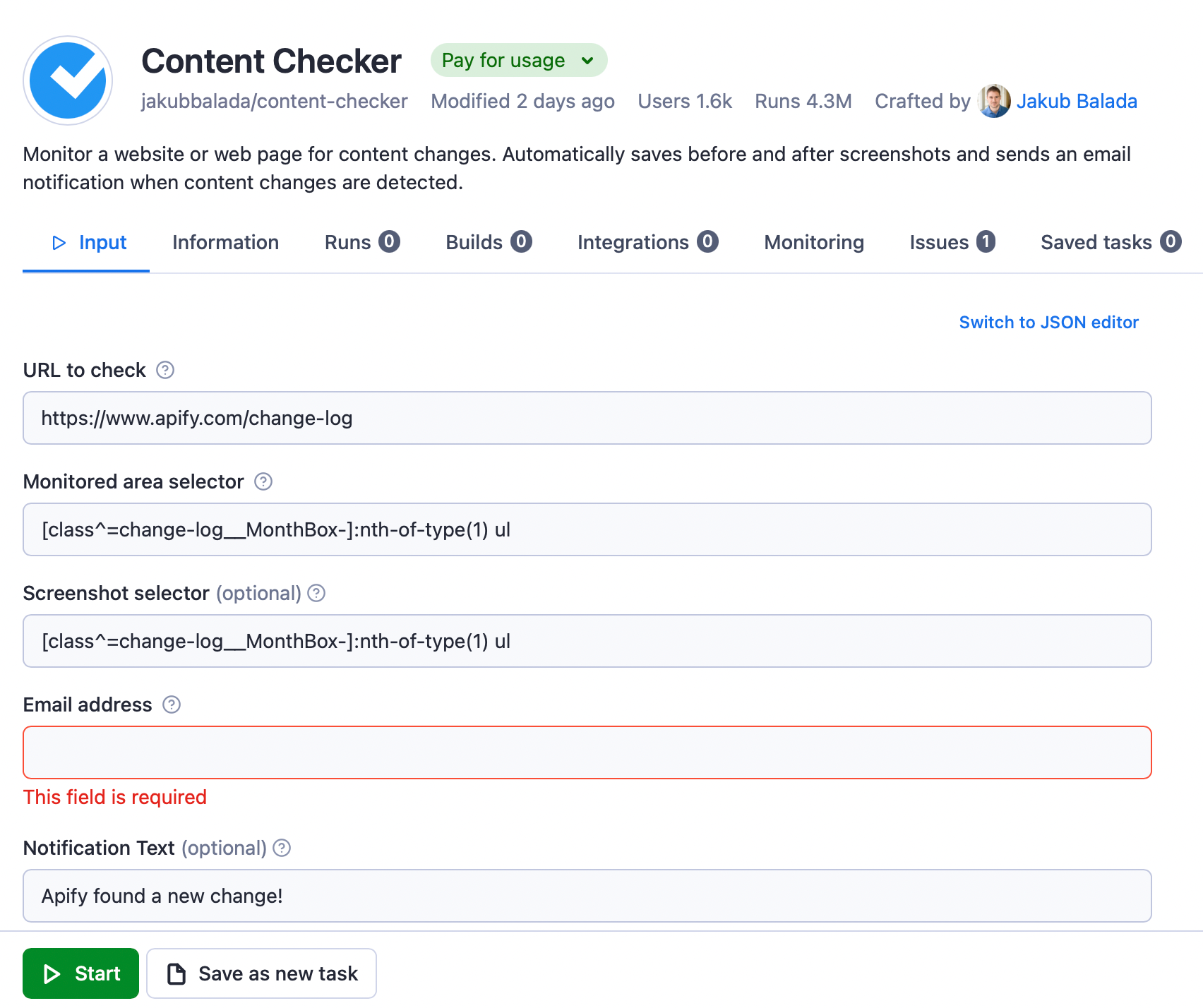The height and width of the screenshot is (1008, 1203).
Task: Click the Modified 2 days ago text
Action: click(522, 101)
